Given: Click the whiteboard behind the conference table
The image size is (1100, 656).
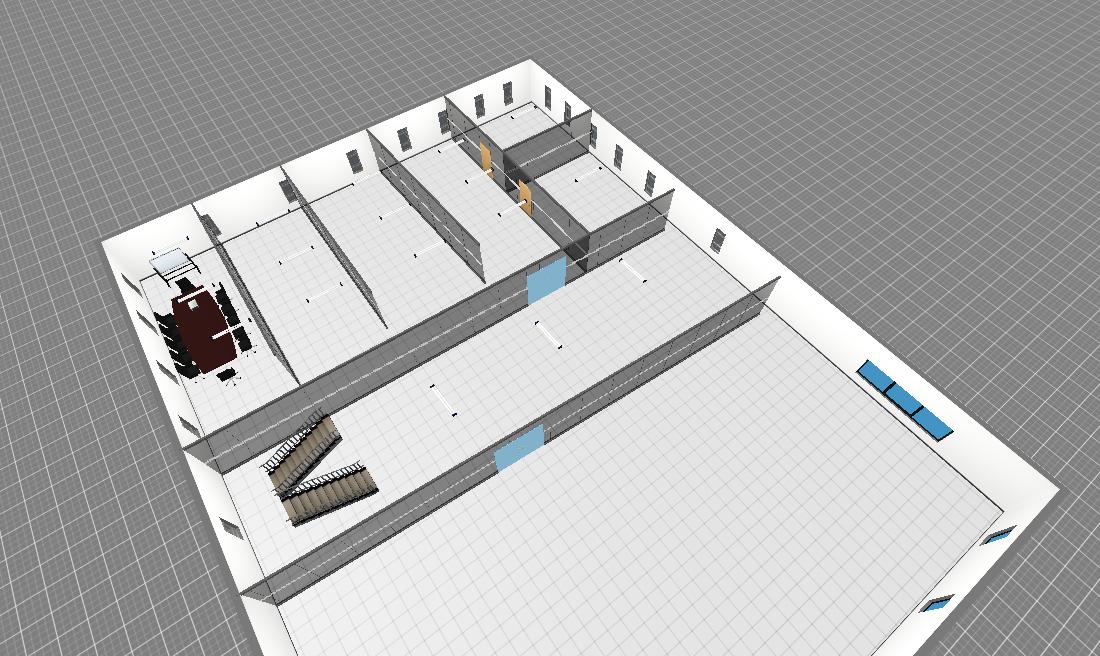Looking at the screenshot, I should [172, 263].
